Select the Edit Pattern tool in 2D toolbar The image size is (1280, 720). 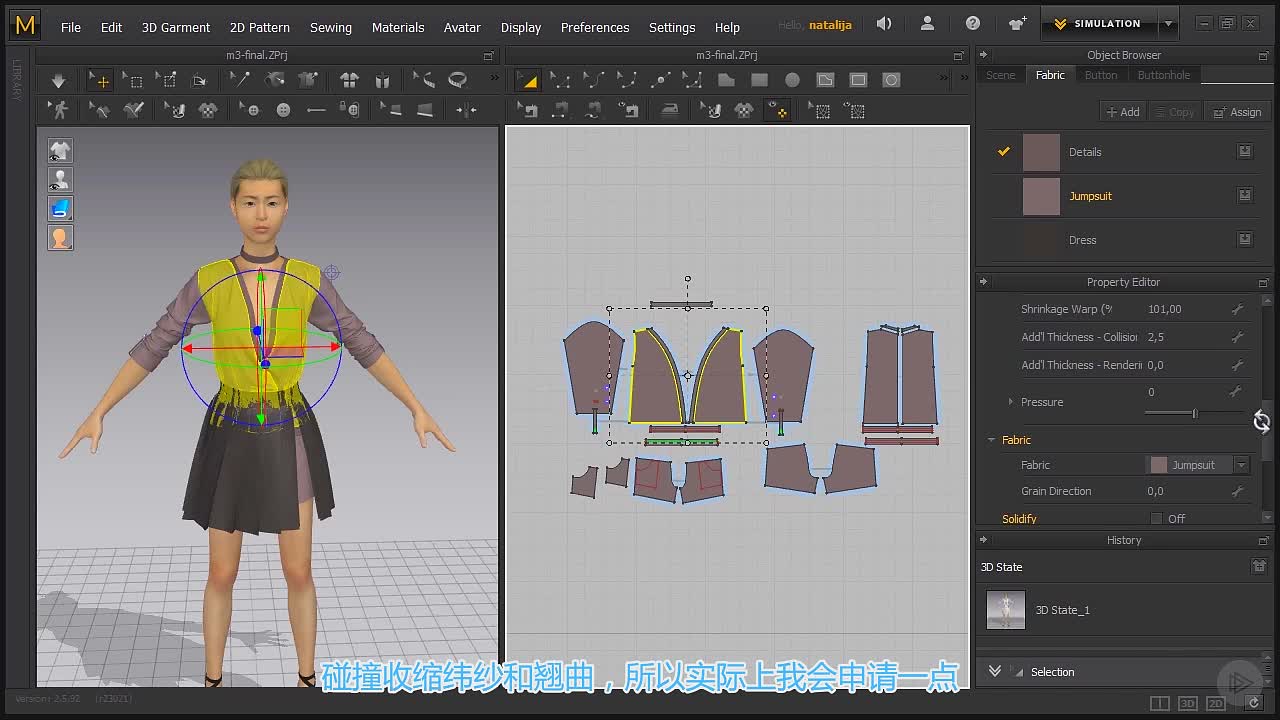point(528,81)
